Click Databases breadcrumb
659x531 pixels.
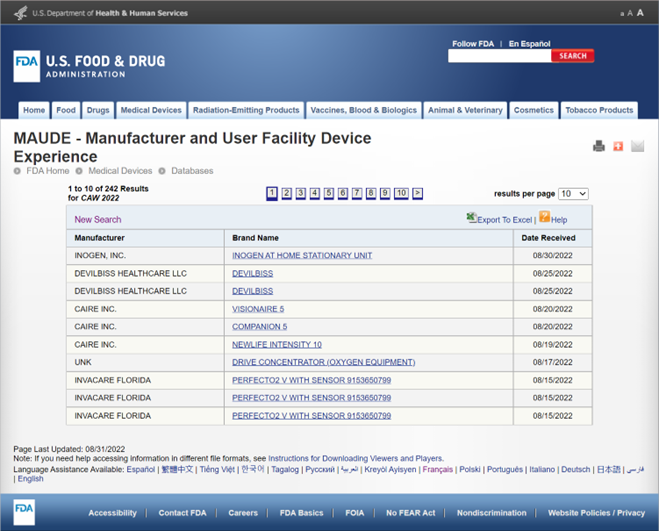192,171
